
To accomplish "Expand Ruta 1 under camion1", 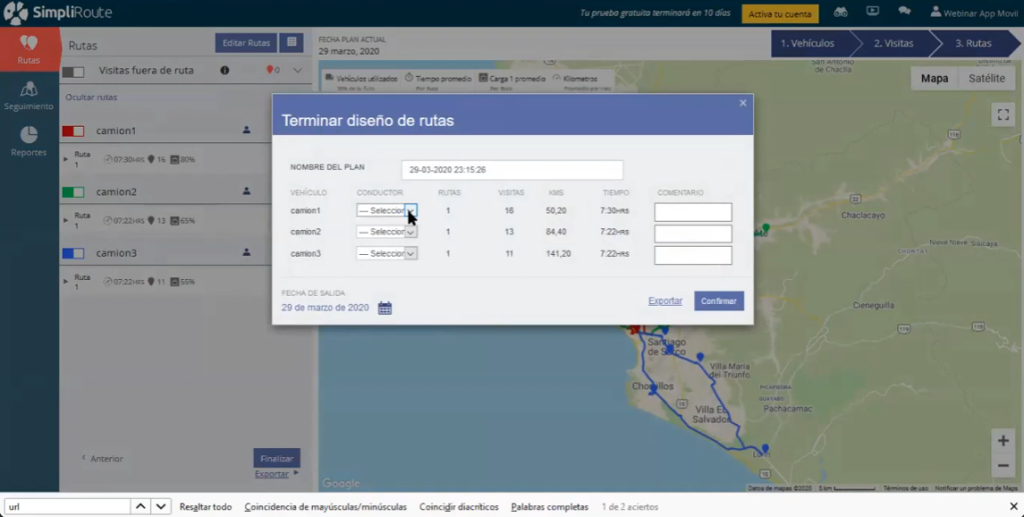I will (x=65, y=159).
